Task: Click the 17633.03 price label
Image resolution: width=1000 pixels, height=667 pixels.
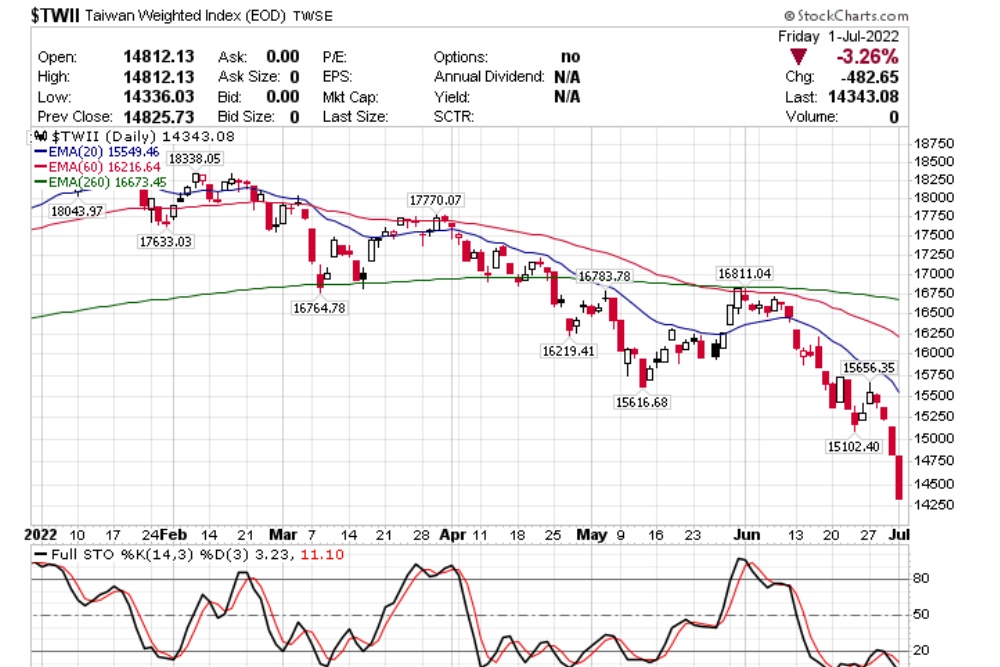Action: pyautogui.click(x=165, y=242)
